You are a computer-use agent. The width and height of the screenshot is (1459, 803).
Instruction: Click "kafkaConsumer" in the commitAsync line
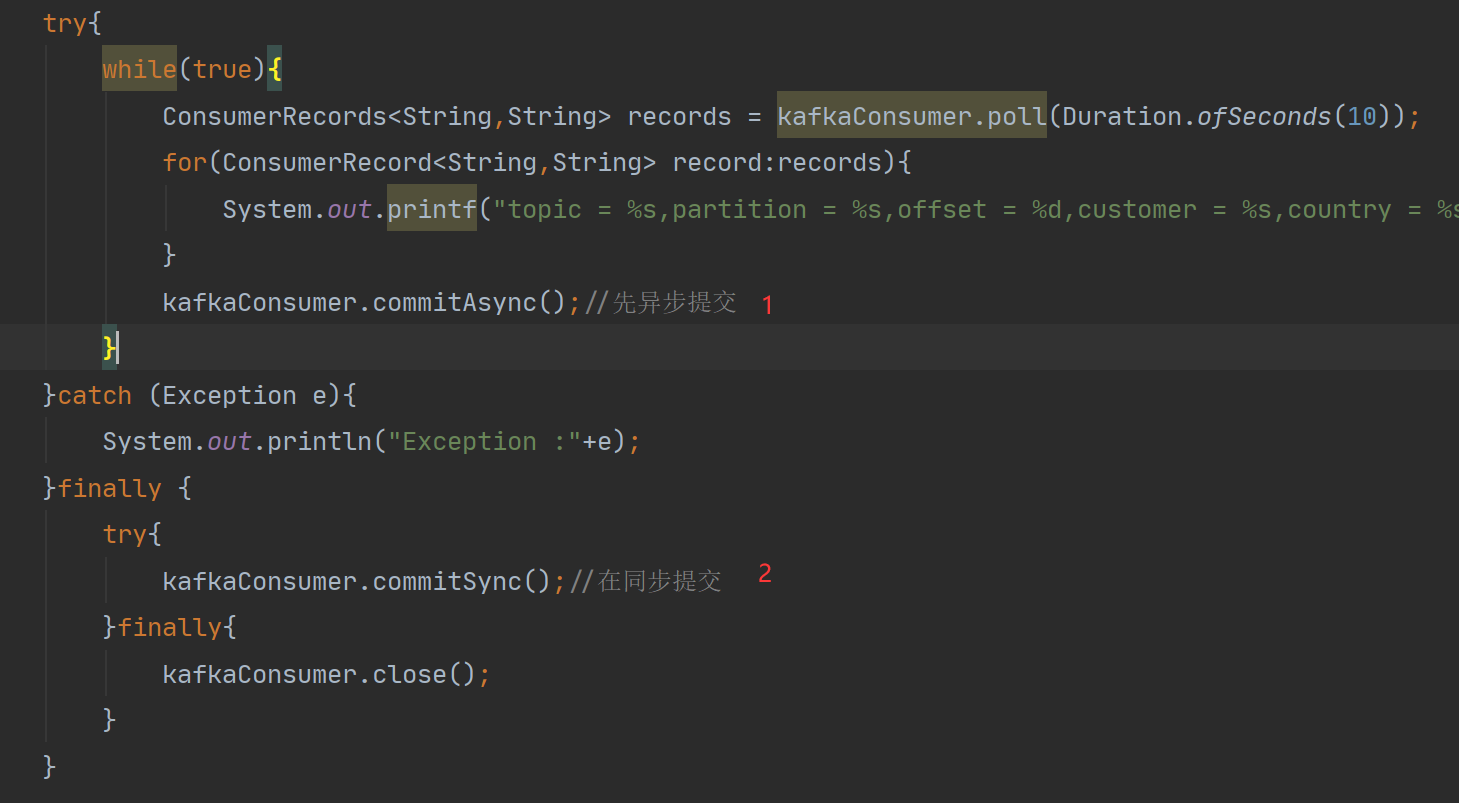260,302
